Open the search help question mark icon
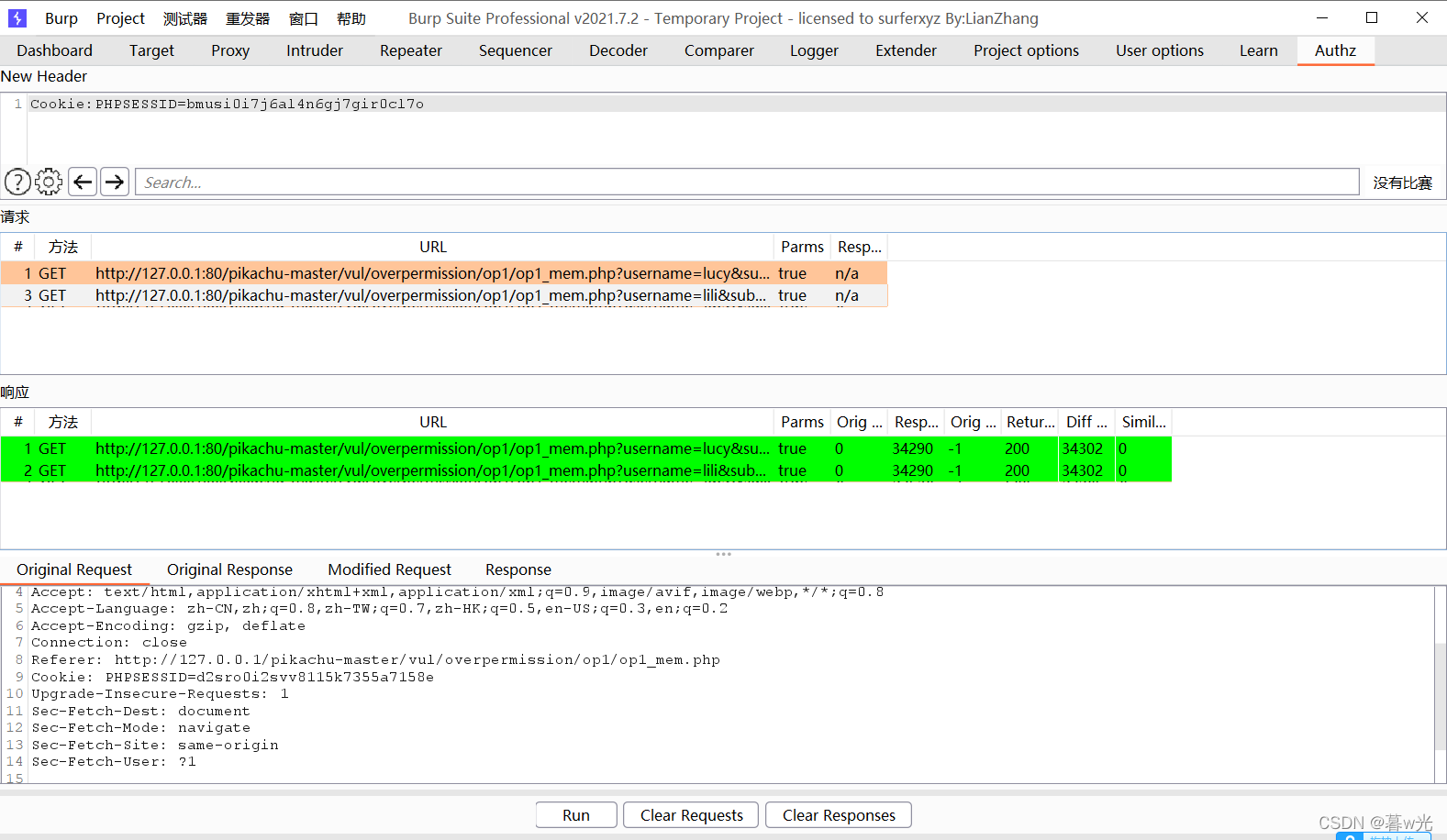 [17, 182]
